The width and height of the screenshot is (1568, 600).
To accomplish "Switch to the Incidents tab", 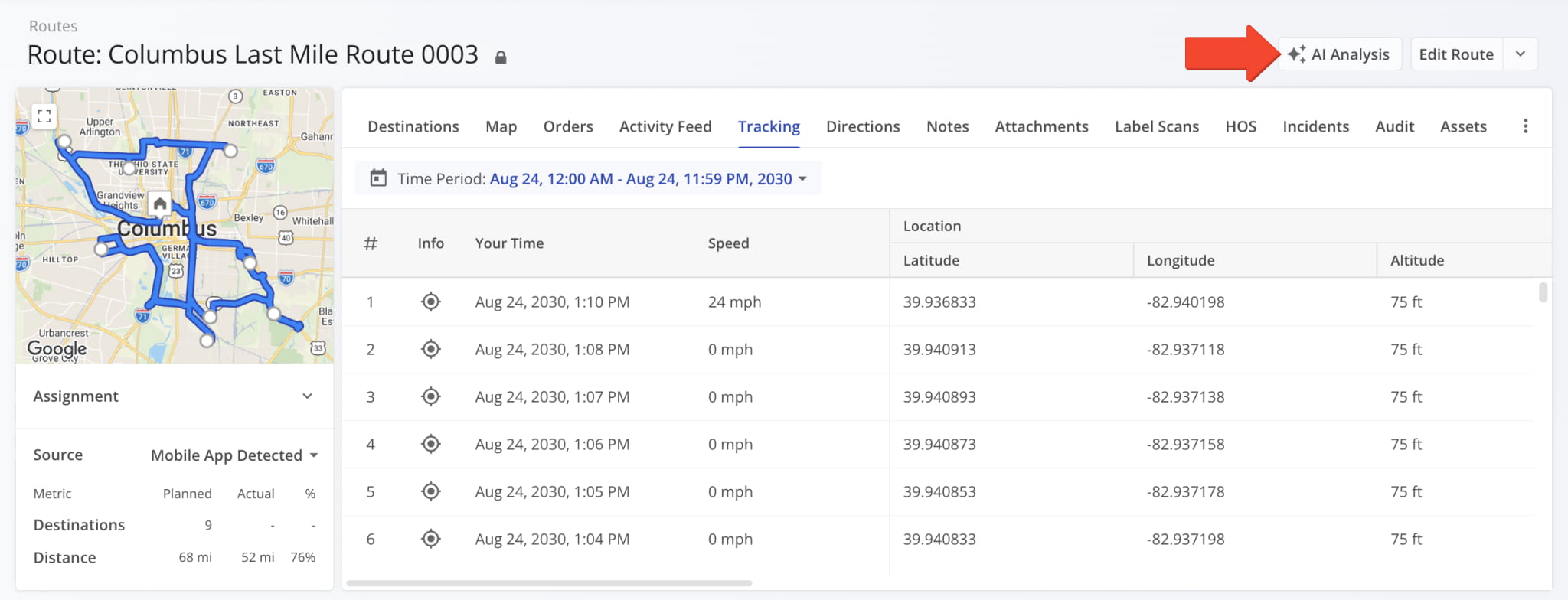I will [x=1316, y=126].
